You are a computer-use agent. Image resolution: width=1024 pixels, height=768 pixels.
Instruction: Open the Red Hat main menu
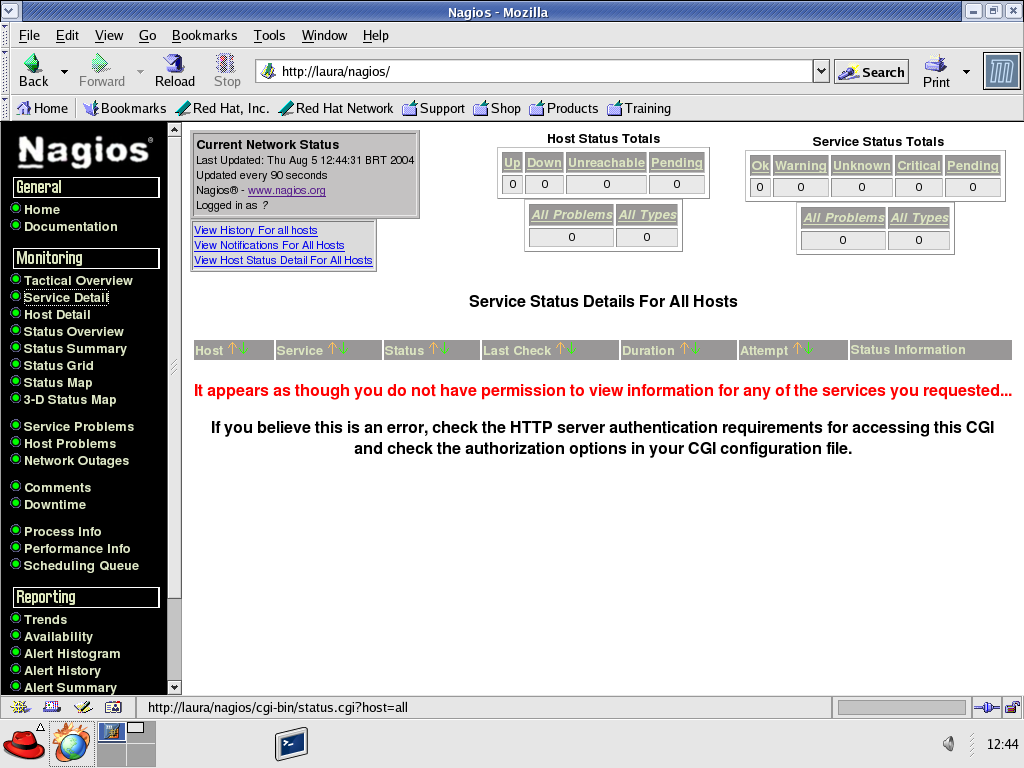pyautogui.click(x=24, y=743)
